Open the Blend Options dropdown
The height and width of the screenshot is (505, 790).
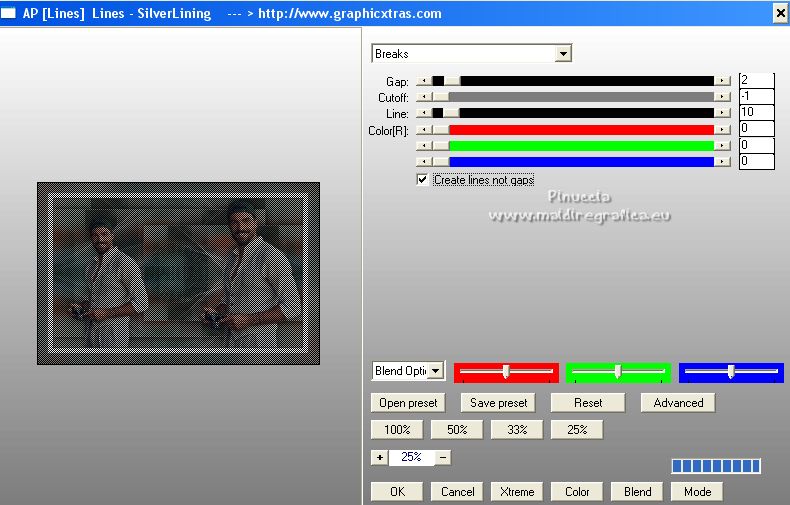pos(436,371)
